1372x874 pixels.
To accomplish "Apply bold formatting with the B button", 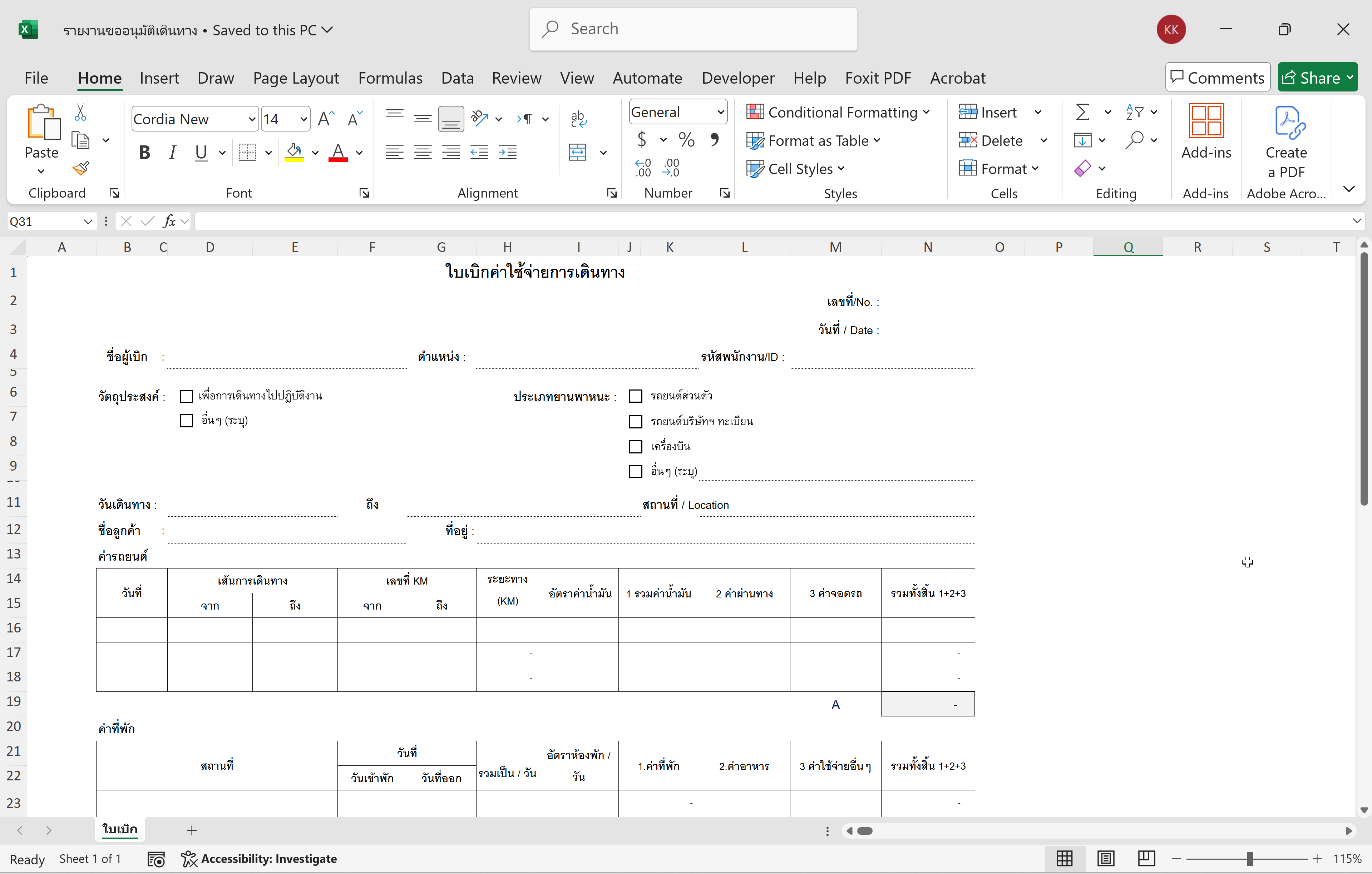I will click(144, 153).
